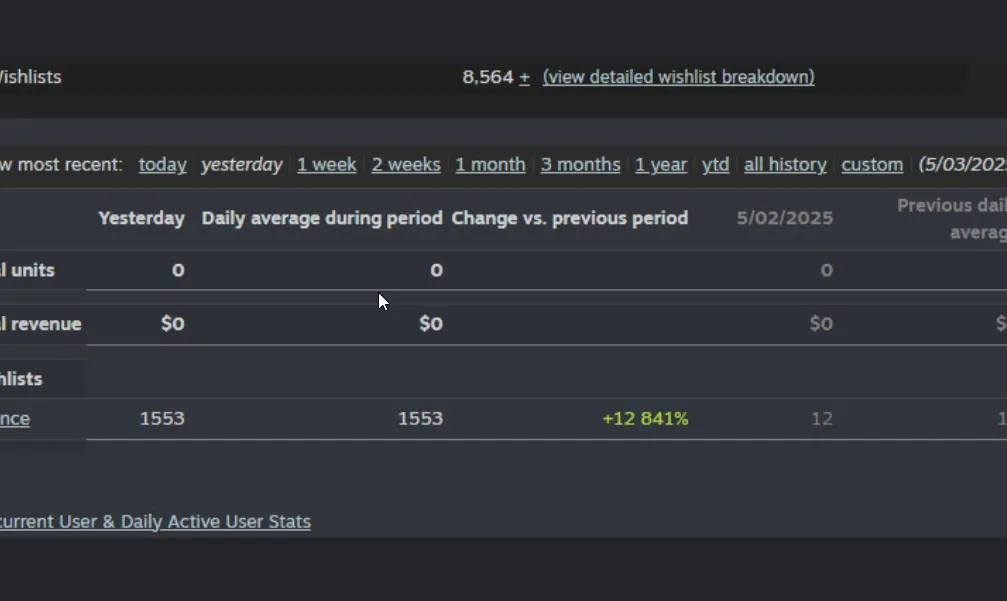
Task: Click the 8,564 wishlists total
Action: coord(488,77)
